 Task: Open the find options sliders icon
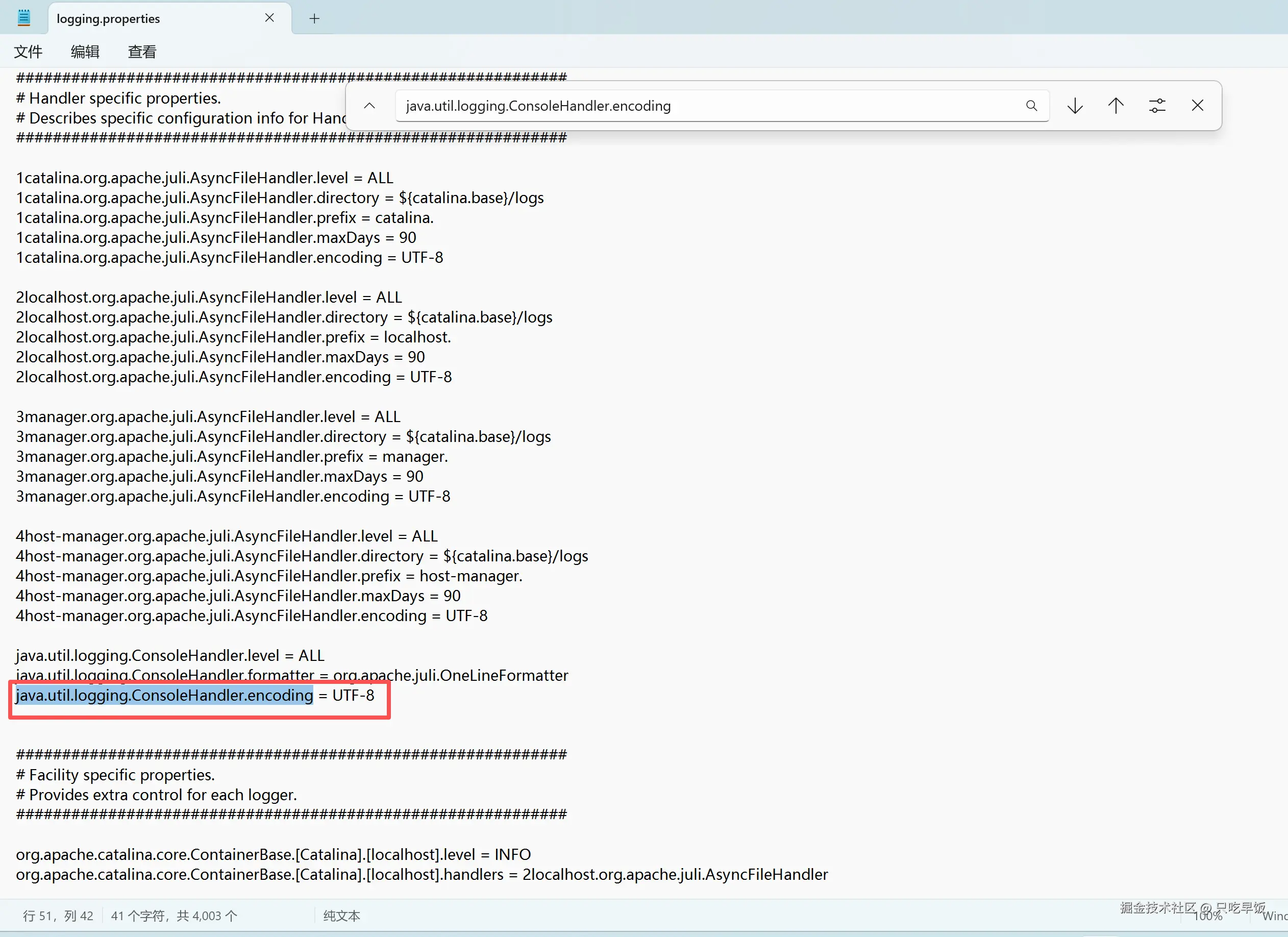tap(1157, 106)
